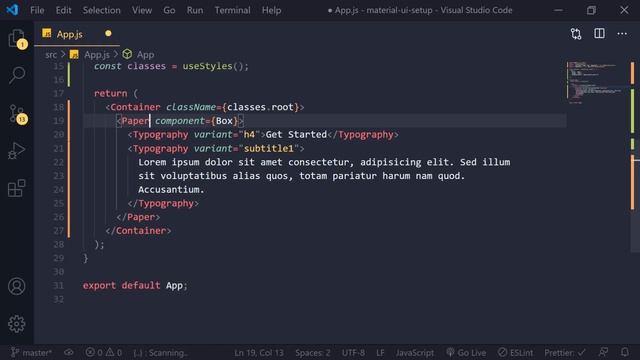Click the closing Paper tag

click(138, 217)
